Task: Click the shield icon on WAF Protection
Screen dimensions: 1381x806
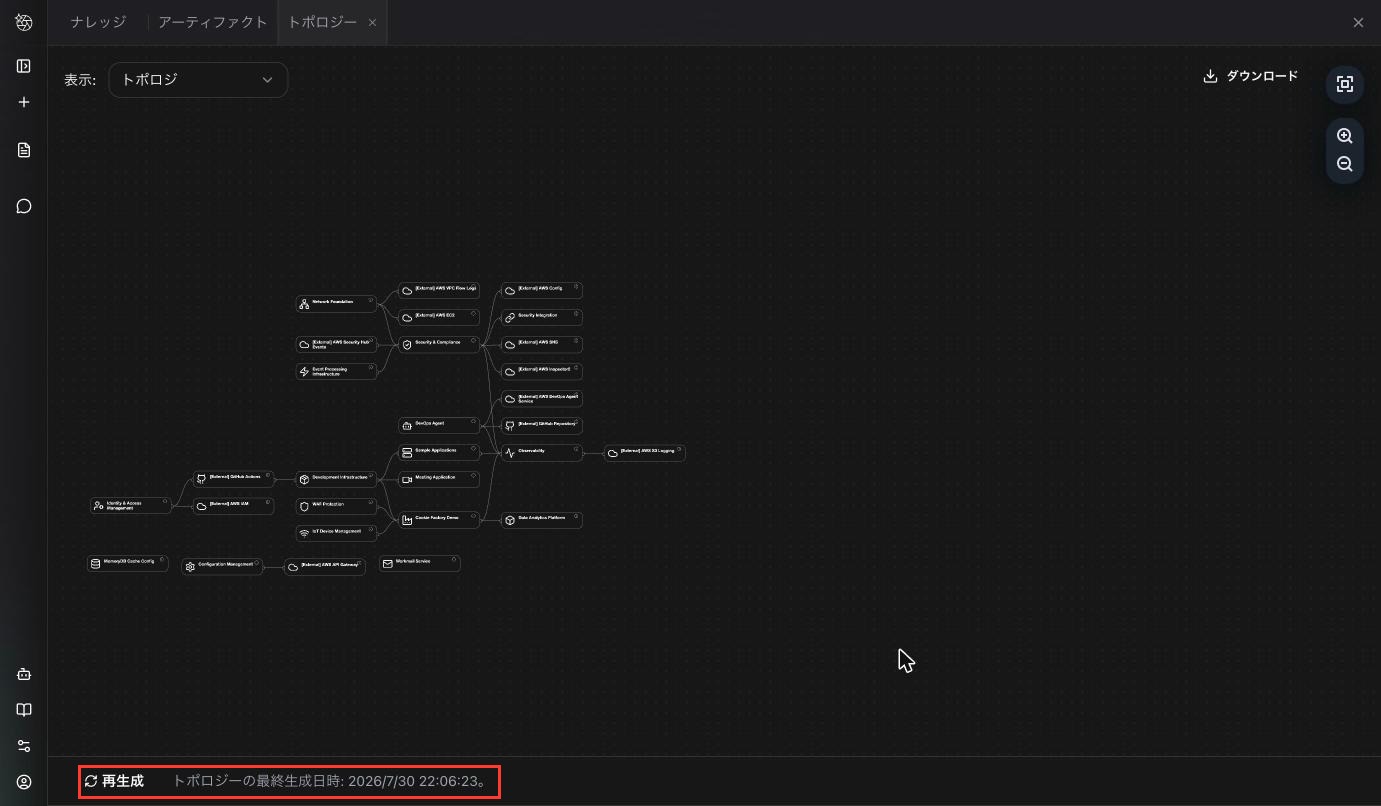Action: point(304,507)
